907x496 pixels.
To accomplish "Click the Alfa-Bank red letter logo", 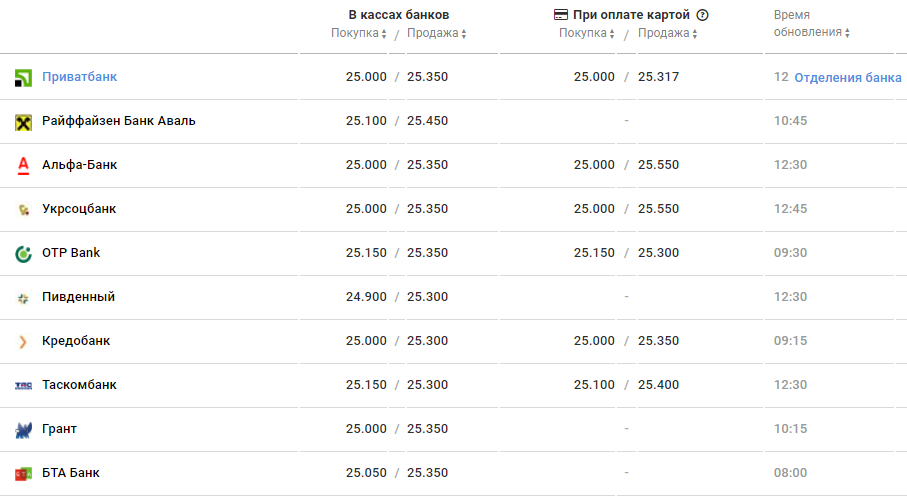I will (24, 165).
